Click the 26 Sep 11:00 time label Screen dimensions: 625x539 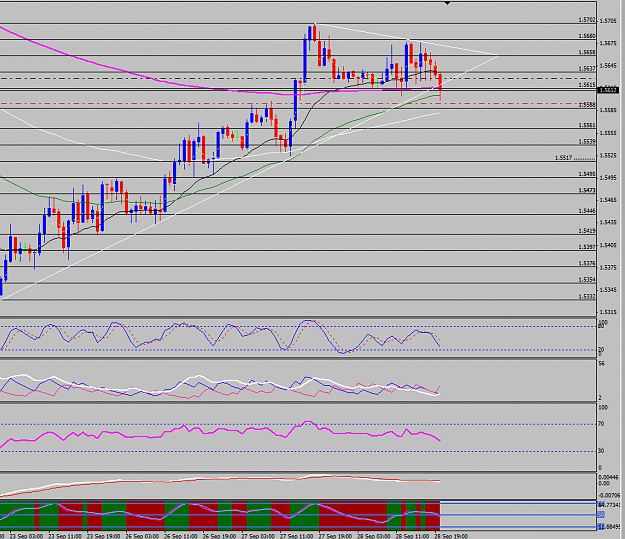tap(181, 536)
